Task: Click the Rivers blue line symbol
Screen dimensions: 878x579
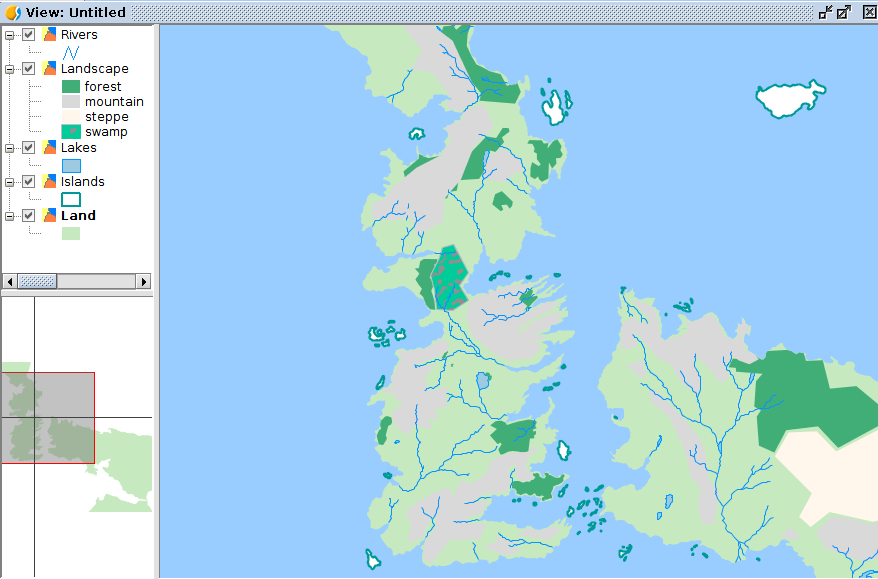Action: click(71, 52)
